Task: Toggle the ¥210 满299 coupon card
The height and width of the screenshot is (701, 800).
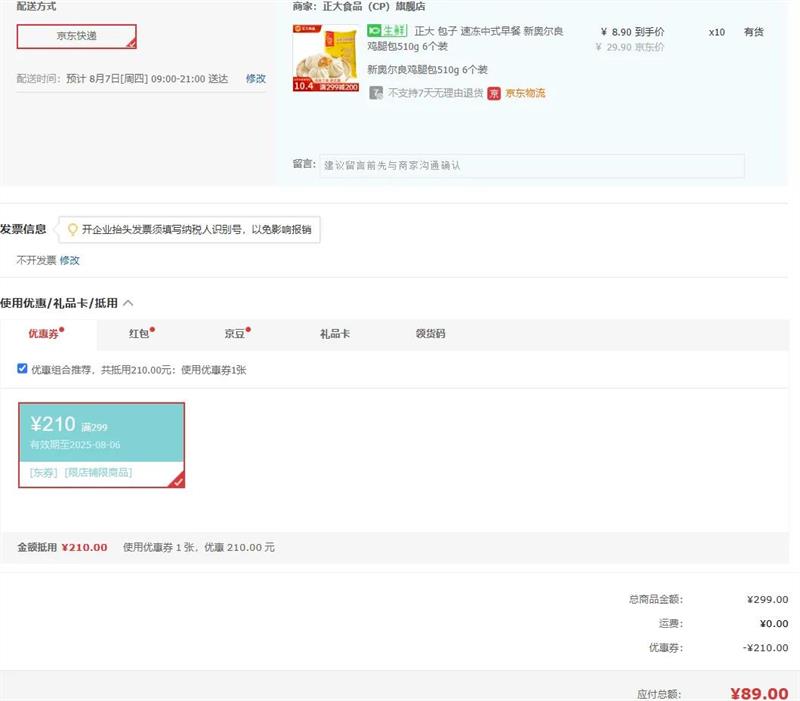Action: [x=101, y=444]
